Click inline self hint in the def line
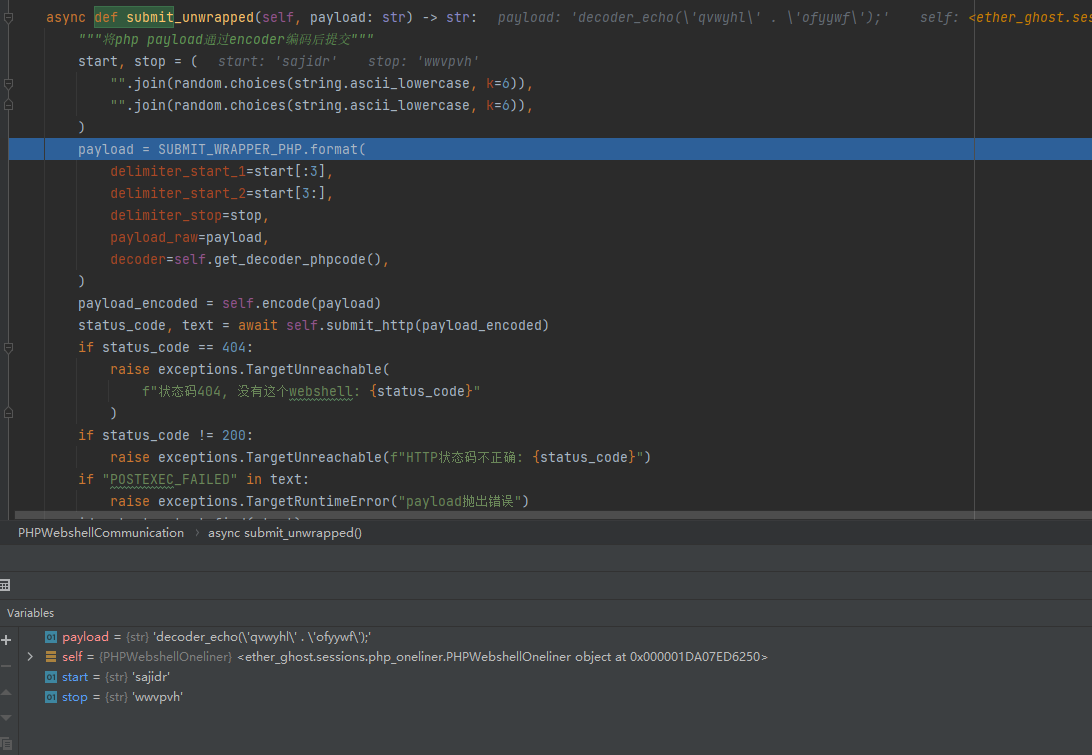The height and width of the screenshot is (755, 1092). coord(1006,17)
